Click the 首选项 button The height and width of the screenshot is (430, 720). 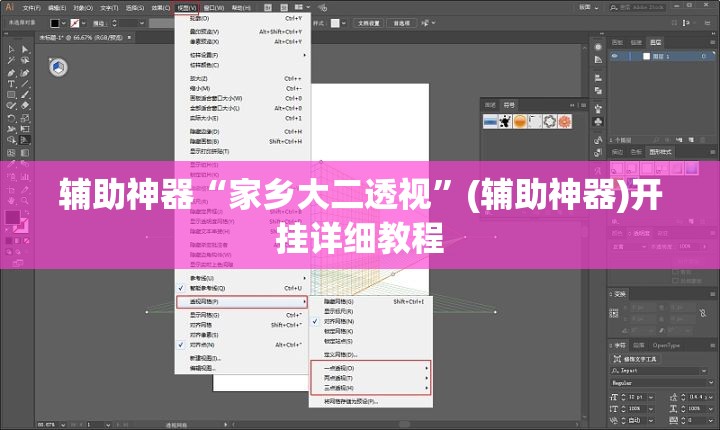[x=401, y=23]
